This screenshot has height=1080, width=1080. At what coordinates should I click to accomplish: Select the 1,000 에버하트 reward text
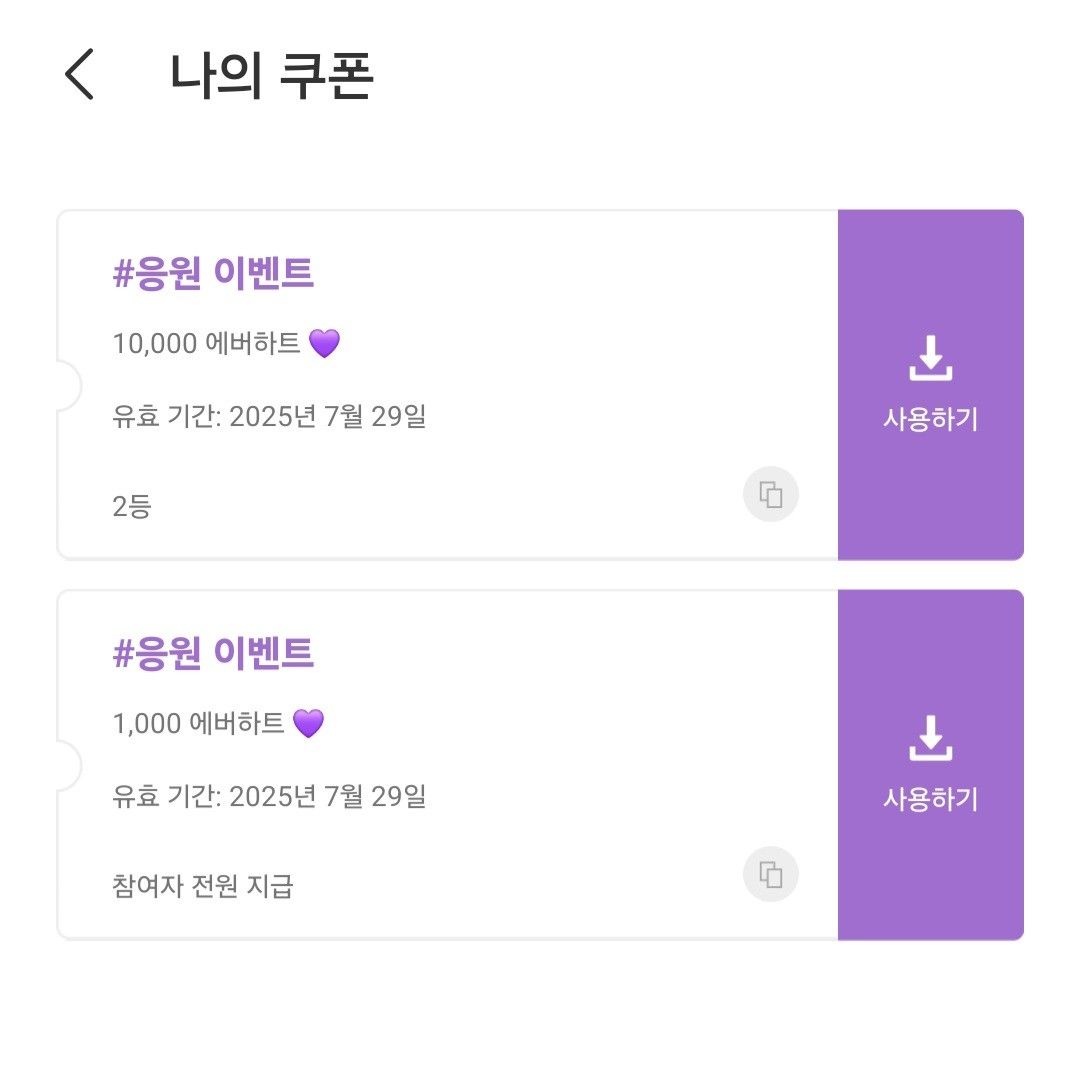click(x=198, y=723)
